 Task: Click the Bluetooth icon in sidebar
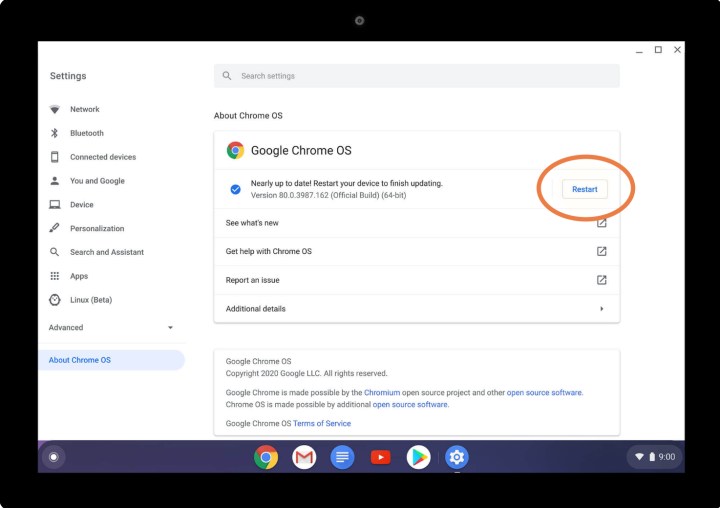click(55, 133)
